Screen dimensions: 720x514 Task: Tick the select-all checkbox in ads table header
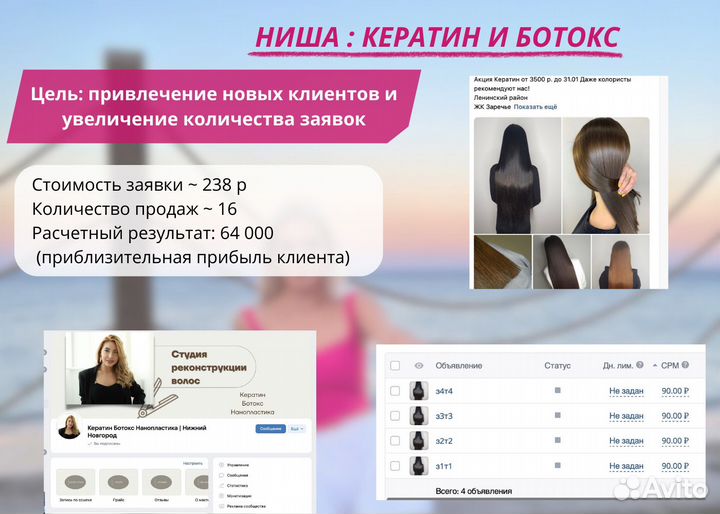(395, 366)
